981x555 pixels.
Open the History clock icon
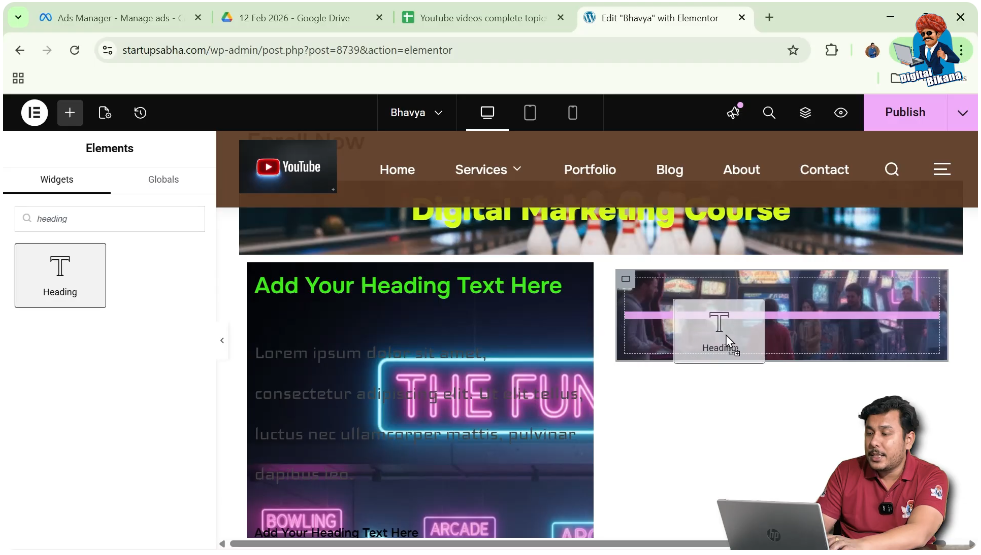coord(140,113)
